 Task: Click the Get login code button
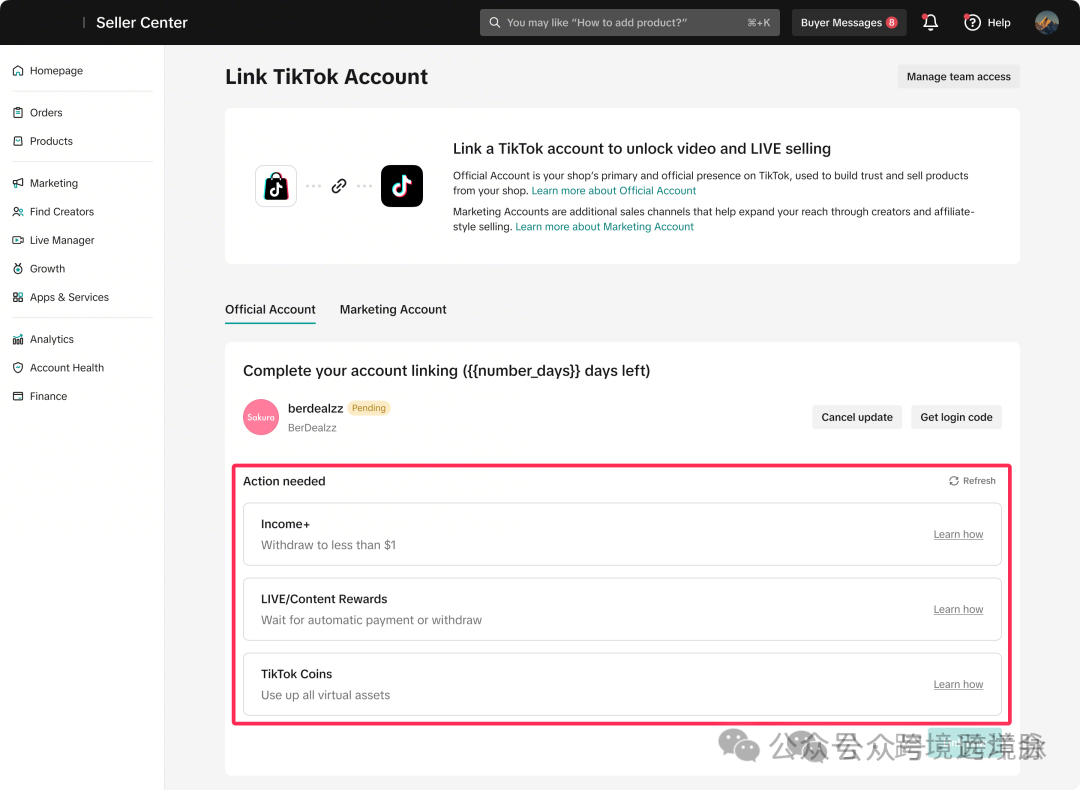(x=956, y=417)
